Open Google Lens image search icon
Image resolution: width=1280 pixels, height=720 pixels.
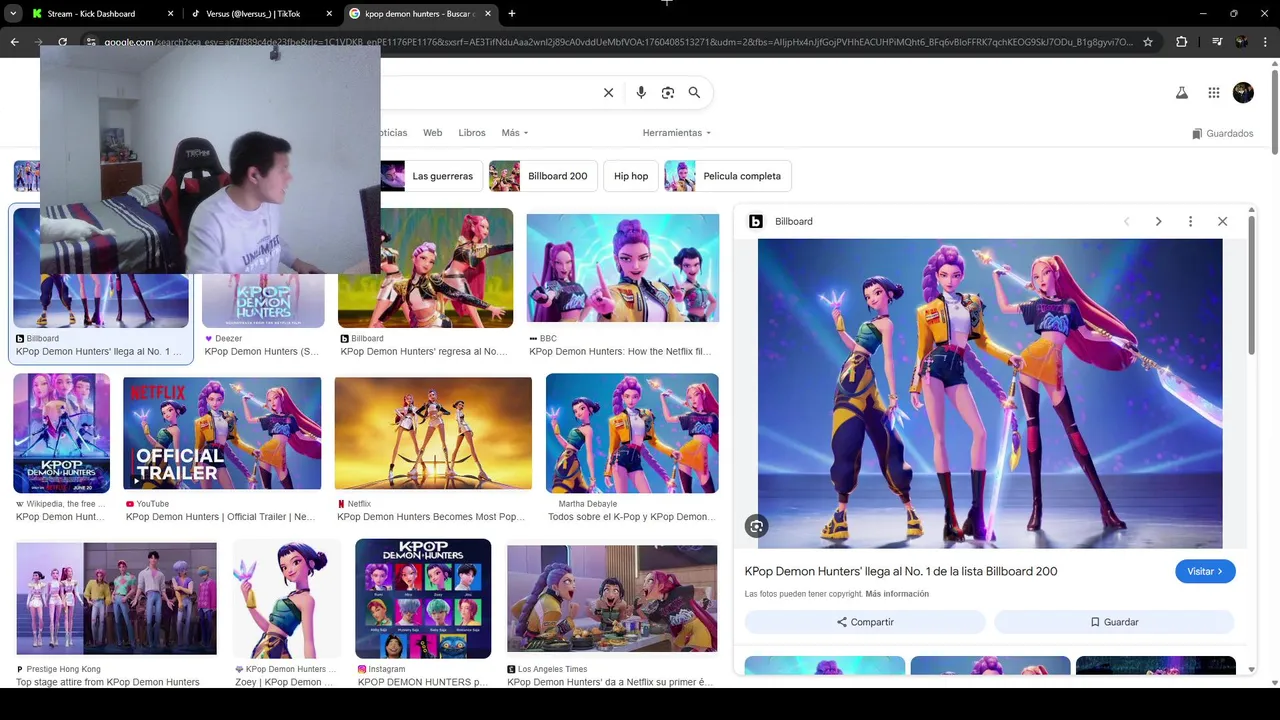(668, 93)
